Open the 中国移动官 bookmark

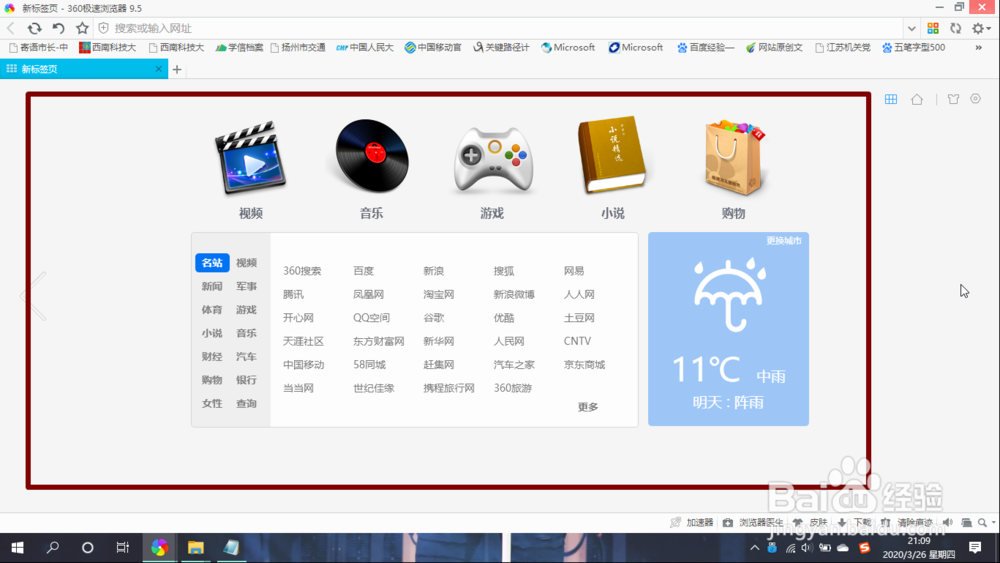click(x=433, y=47)
